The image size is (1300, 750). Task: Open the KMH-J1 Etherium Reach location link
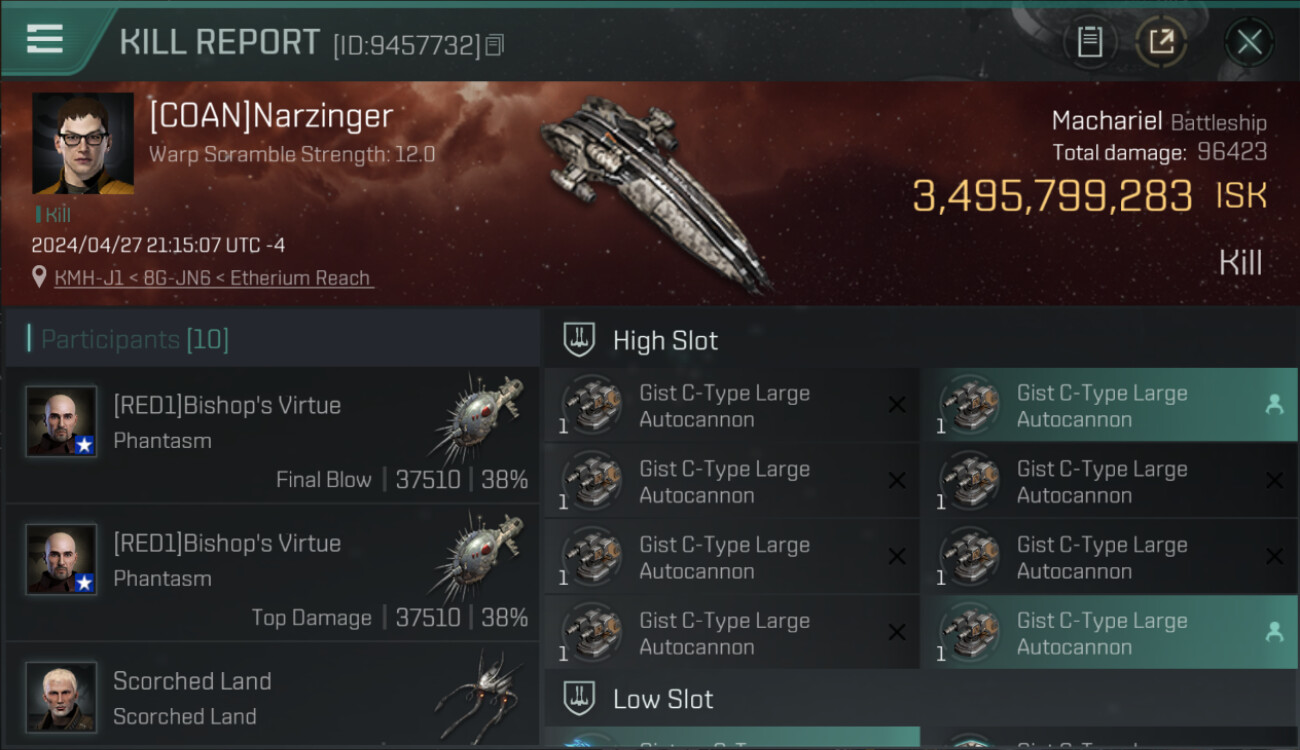pyautogui.click(x=212, y=278)
